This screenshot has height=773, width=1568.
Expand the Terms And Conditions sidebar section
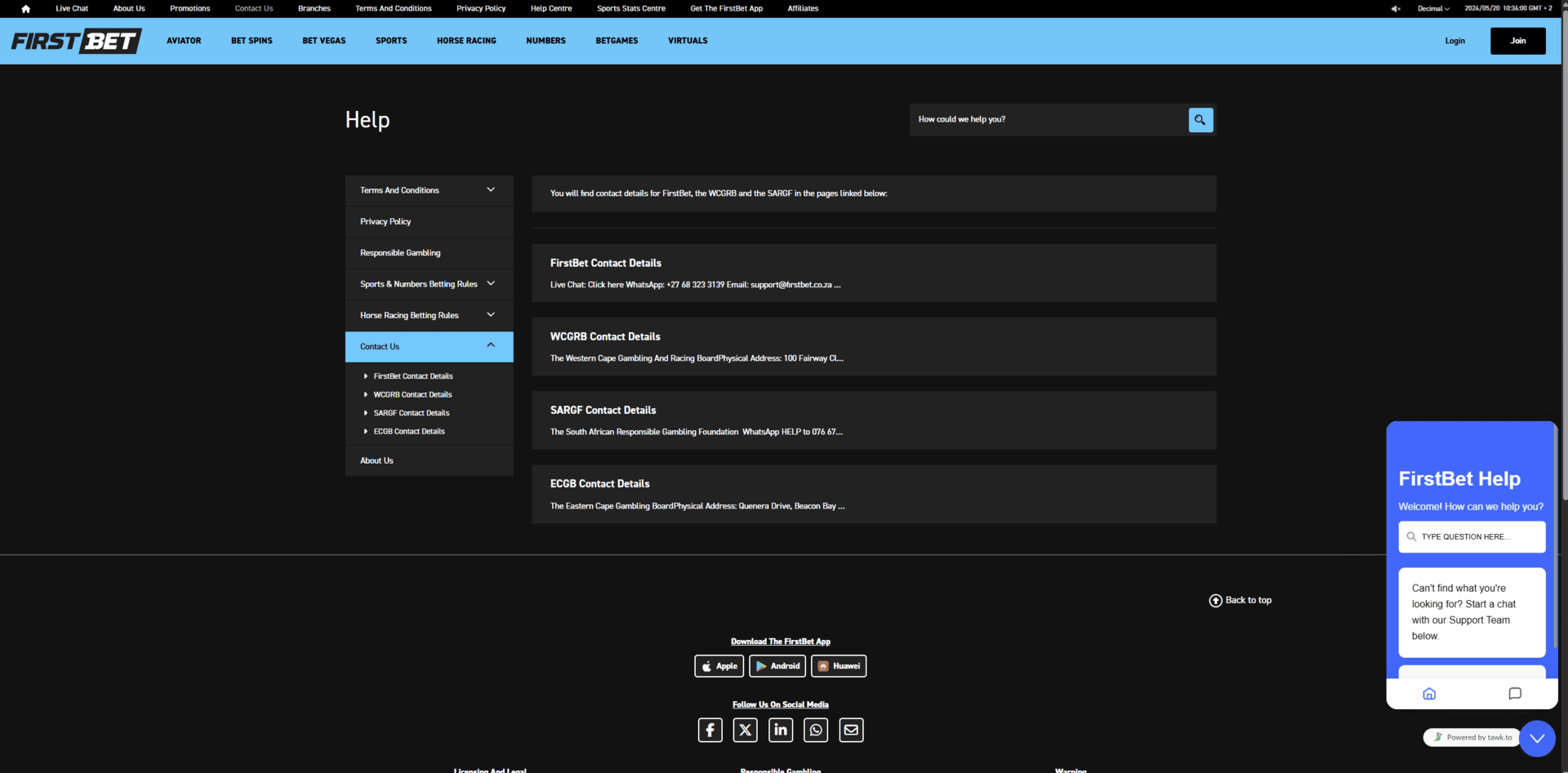[x=430, y=190]
